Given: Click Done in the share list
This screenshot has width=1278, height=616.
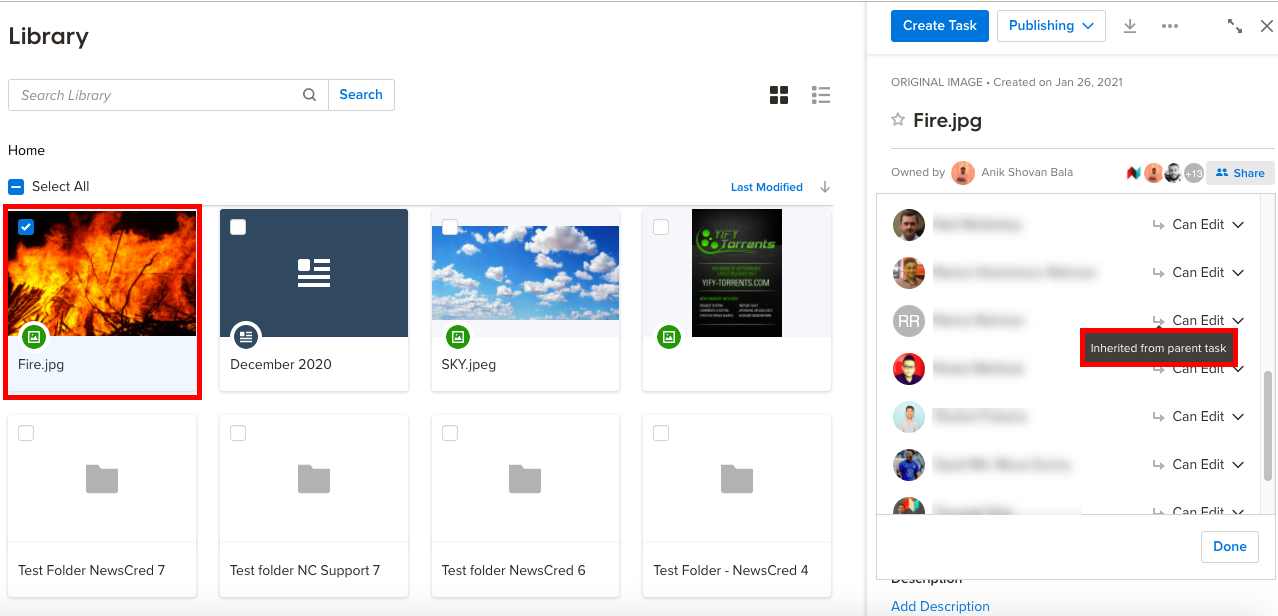Looking at the screenshot, I should point(1229,546).
